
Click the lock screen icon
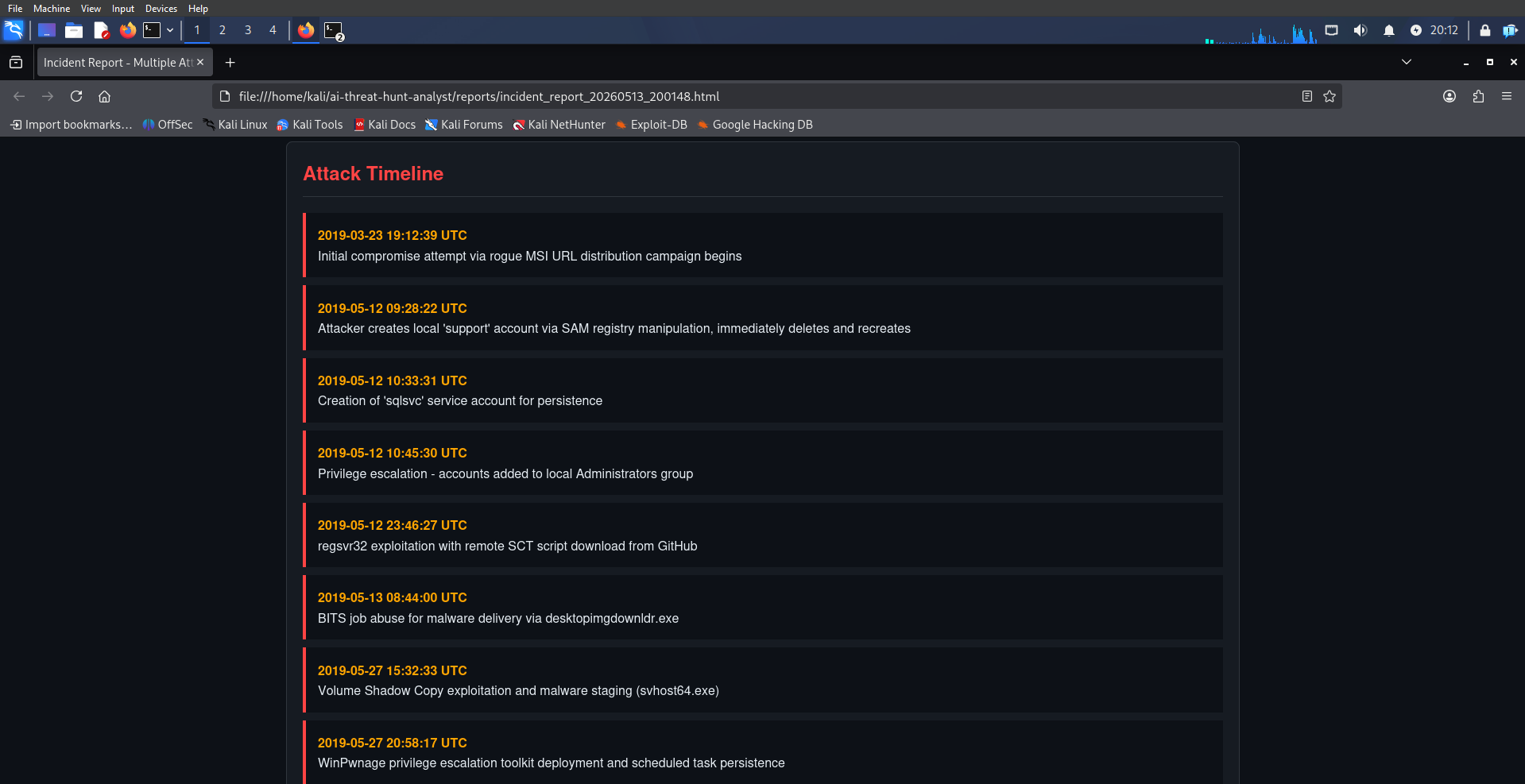click(1484, 30)
